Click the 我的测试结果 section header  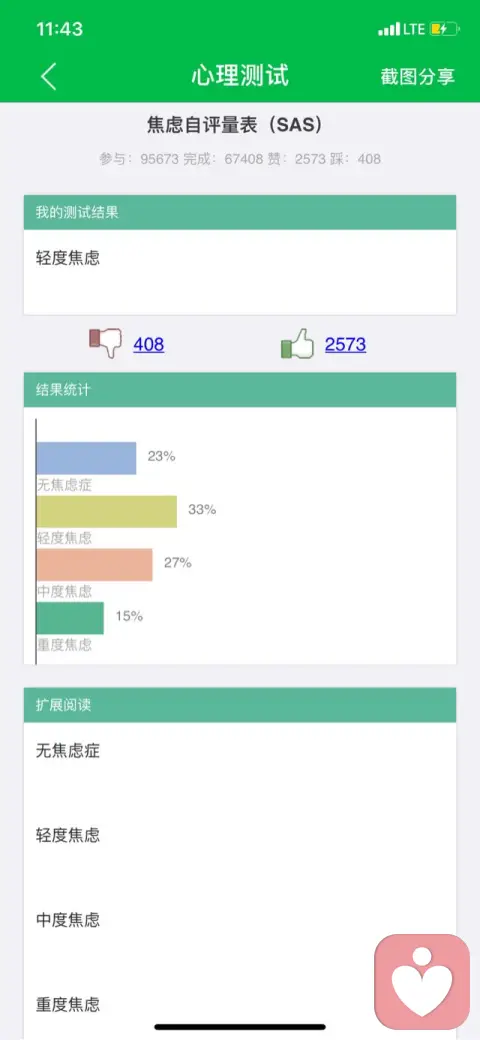pos(240,212)
